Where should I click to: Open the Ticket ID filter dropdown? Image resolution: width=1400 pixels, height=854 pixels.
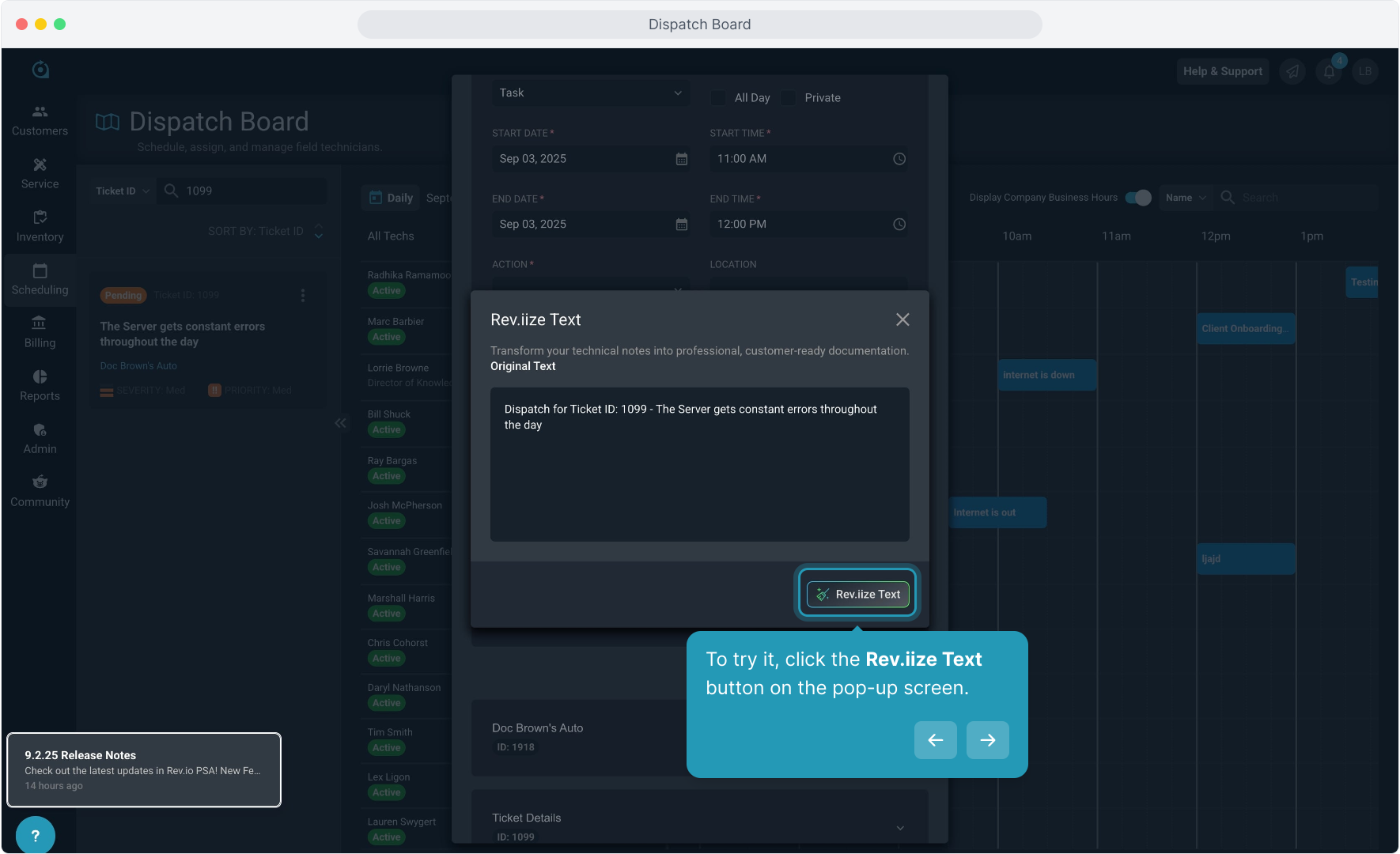tap(123, 191)
